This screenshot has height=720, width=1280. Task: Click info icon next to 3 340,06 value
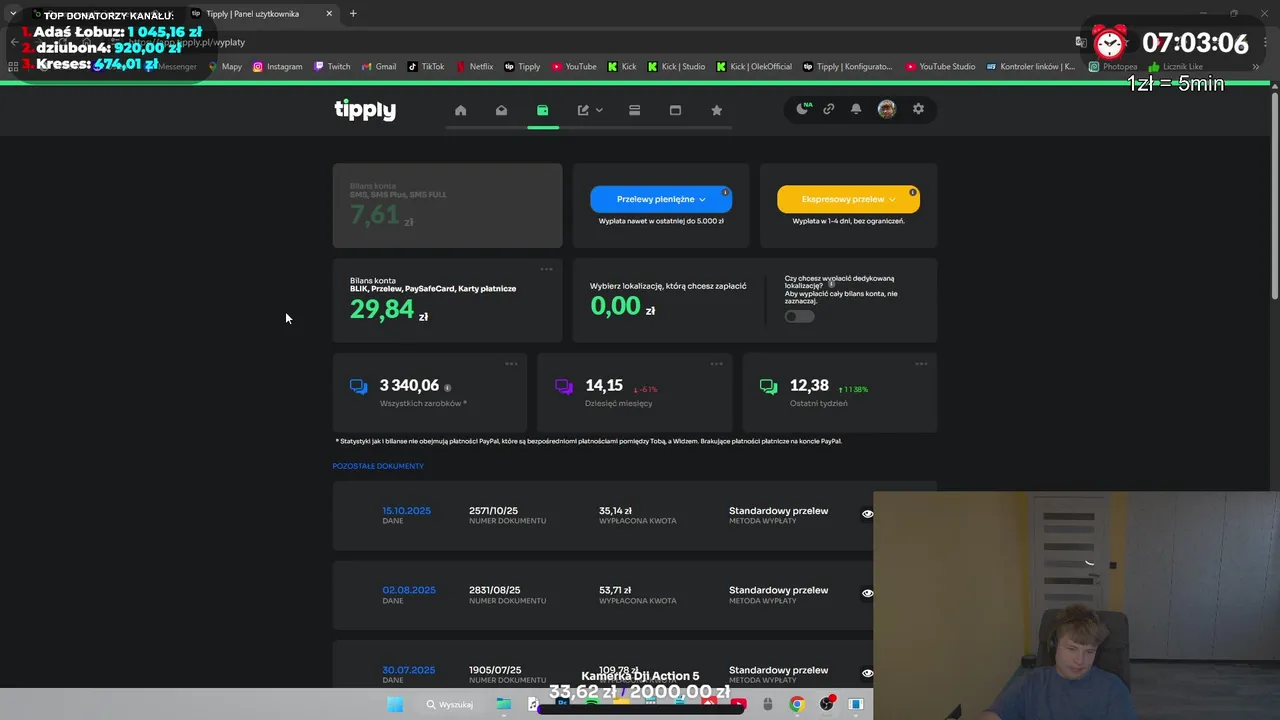click(447, 387)
